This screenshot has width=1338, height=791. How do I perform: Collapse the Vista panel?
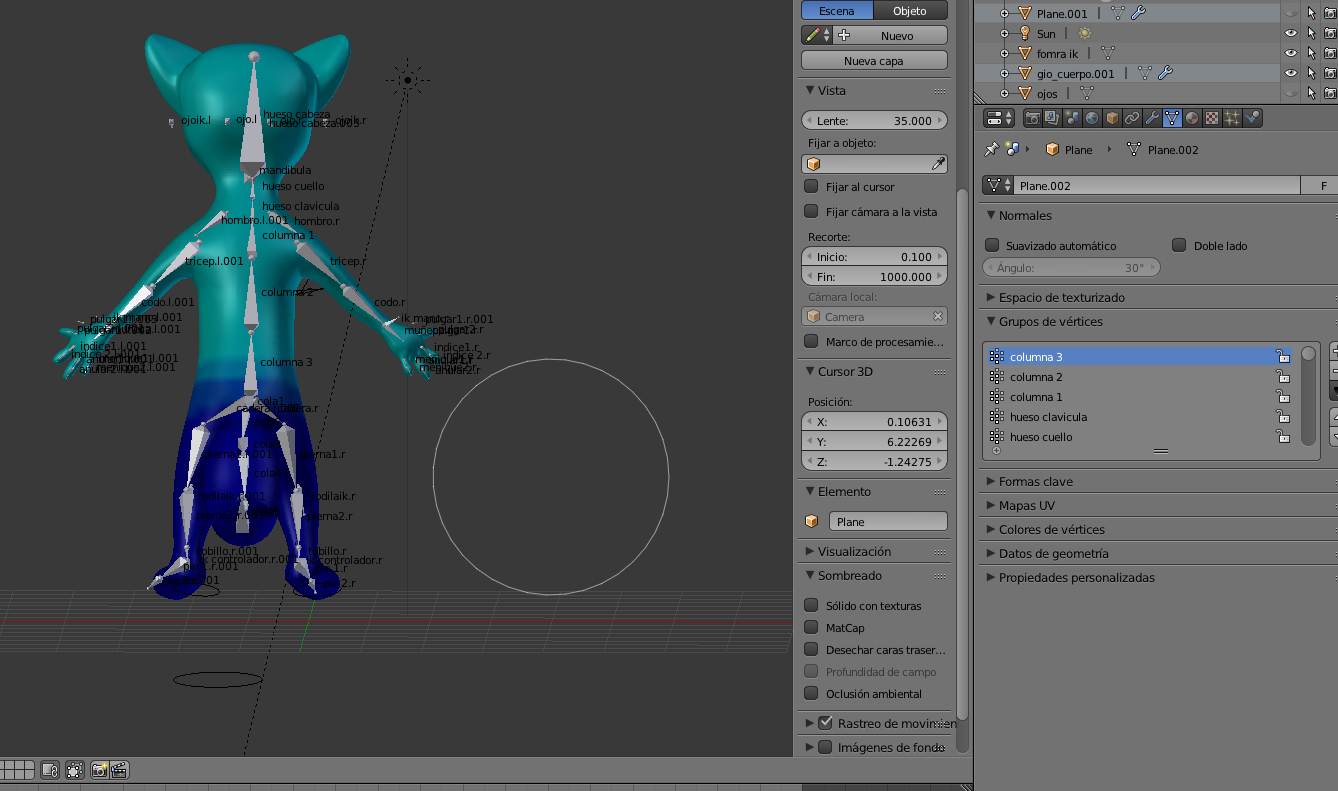click(x=810, y=90)
